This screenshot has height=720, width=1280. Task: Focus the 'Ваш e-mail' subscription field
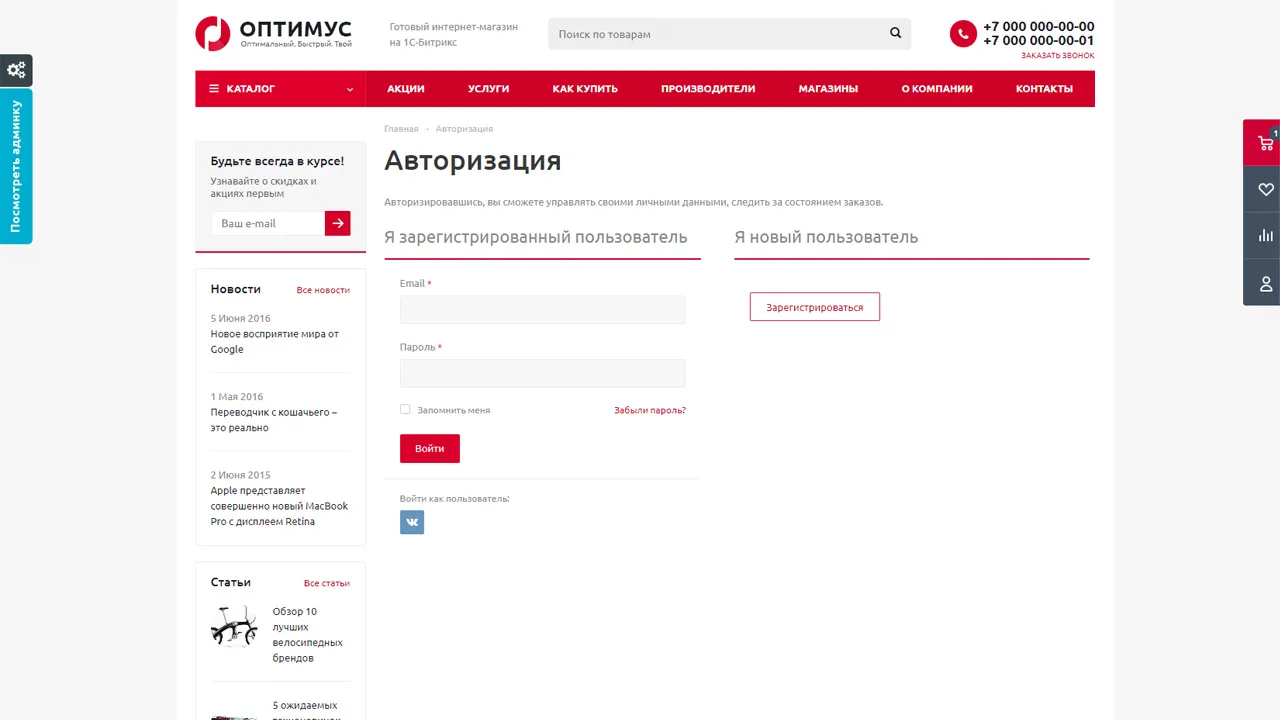(x=268, y=223)
